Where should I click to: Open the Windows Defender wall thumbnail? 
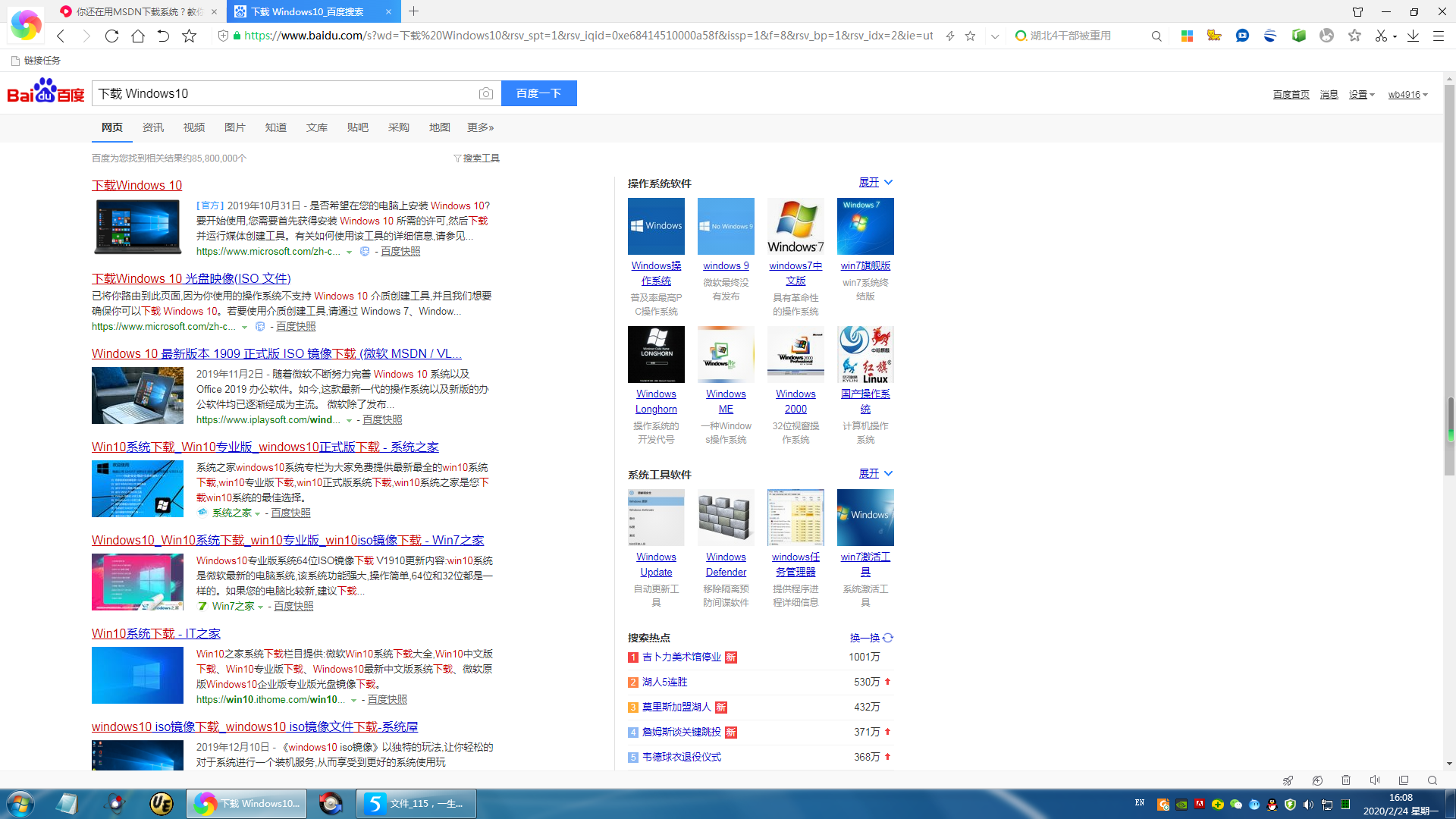coord(726,517)
